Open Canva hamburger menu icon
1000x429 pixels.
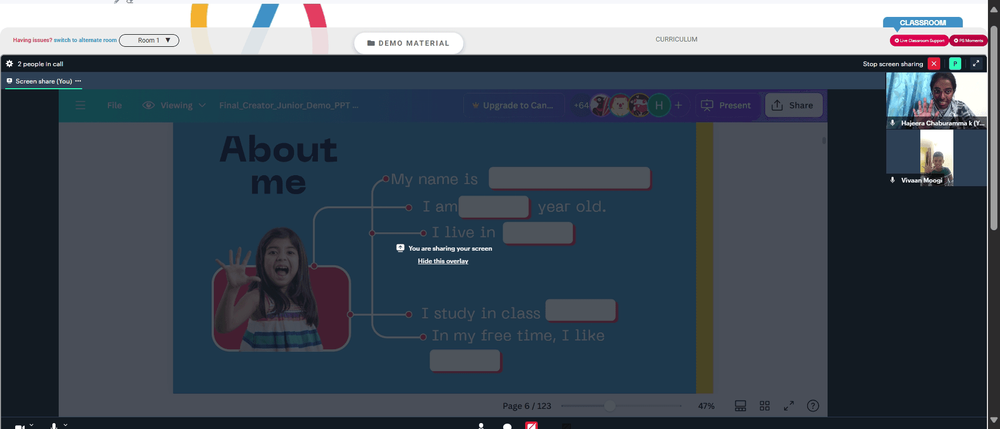click(80, 105)
